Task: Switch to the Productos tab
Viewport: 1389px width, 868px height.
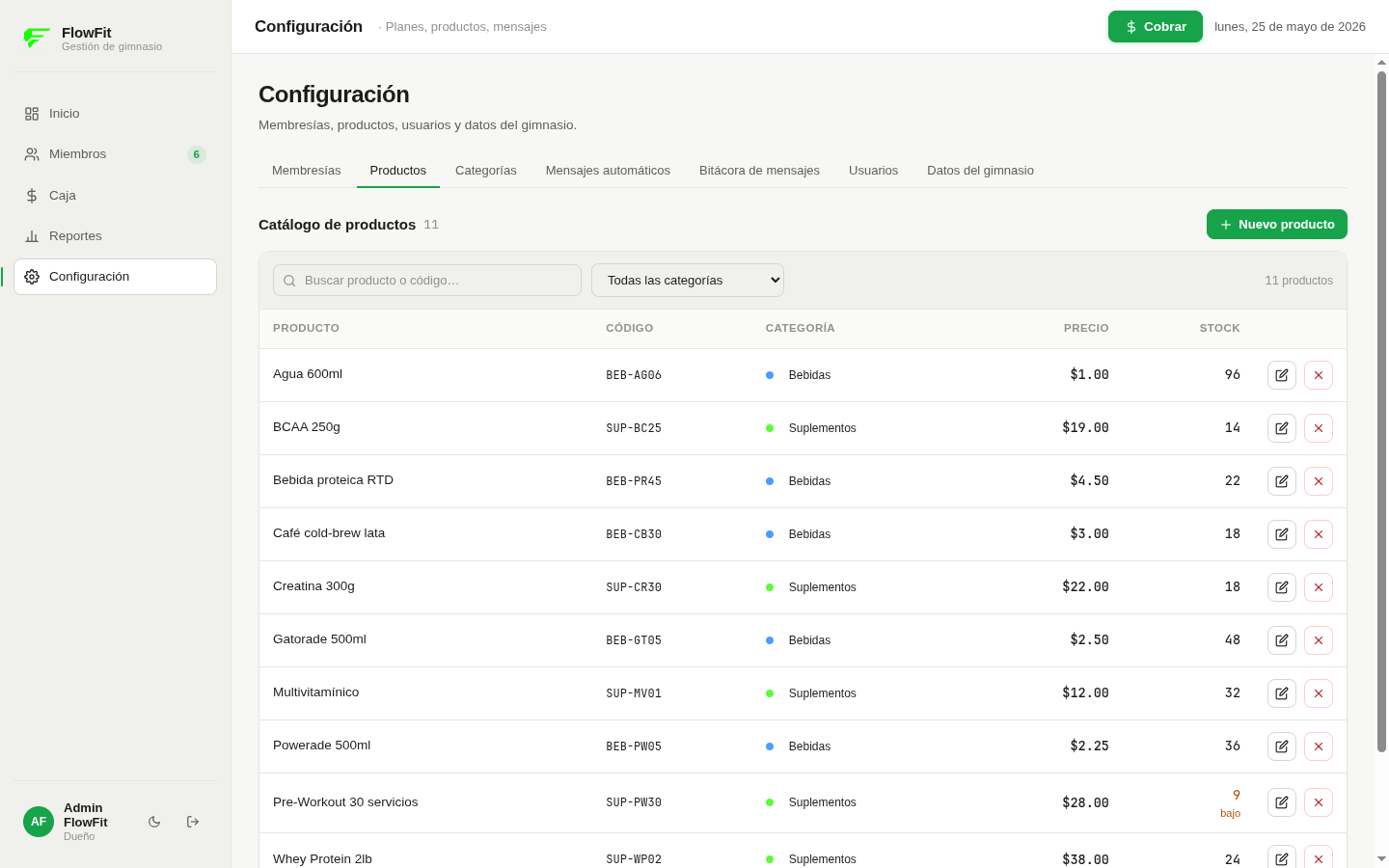Action: [x=398, y=171]
